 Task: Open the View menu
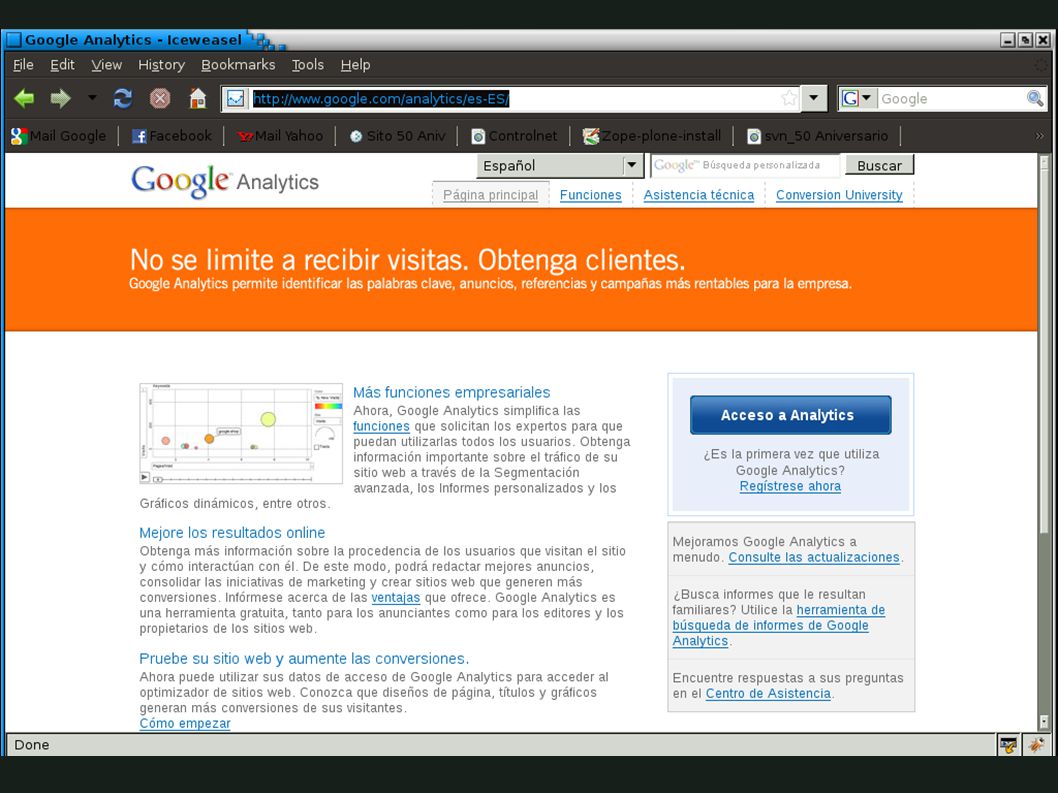(x=107, y=65)
